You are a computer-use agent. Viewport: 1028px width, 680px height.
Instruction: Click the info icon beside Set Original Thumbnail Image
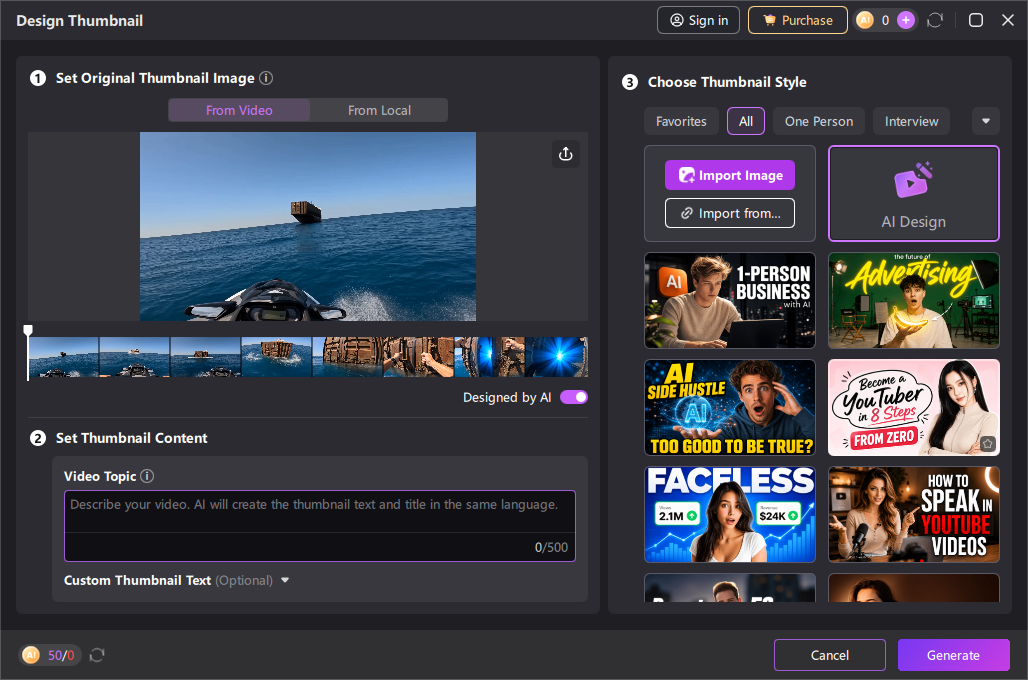[x=266, y=78]
